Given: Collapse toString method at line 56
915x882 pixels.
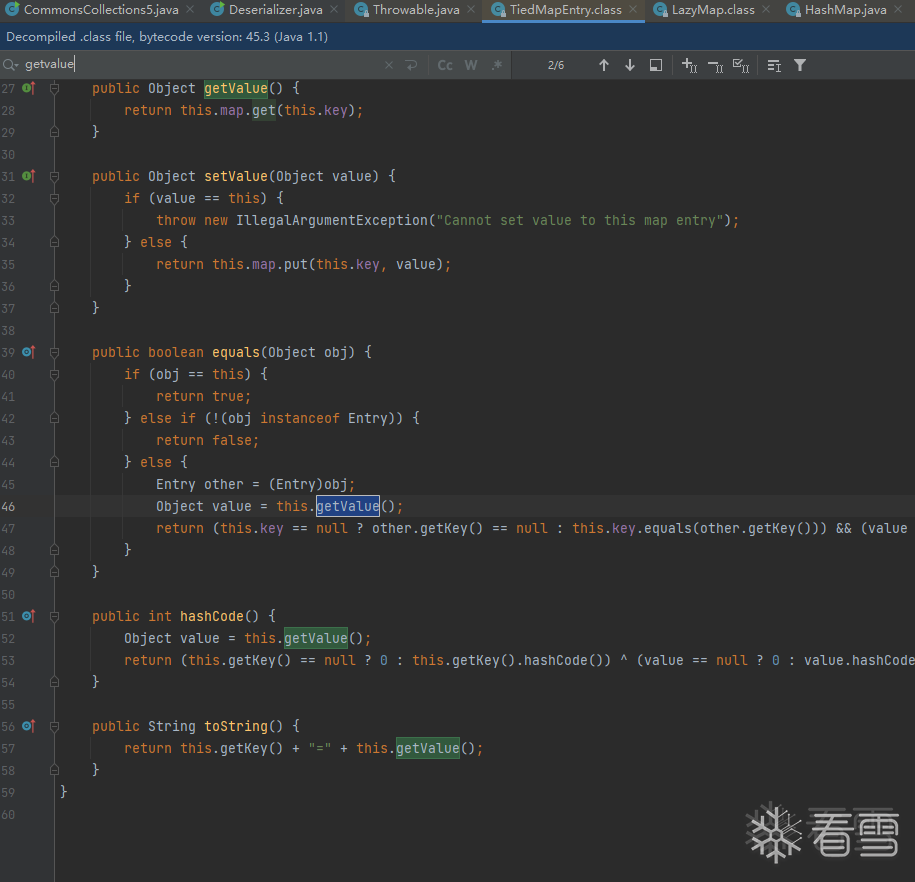Looking at the screenshot, I should pyautogui.click(x=54, y=726).
